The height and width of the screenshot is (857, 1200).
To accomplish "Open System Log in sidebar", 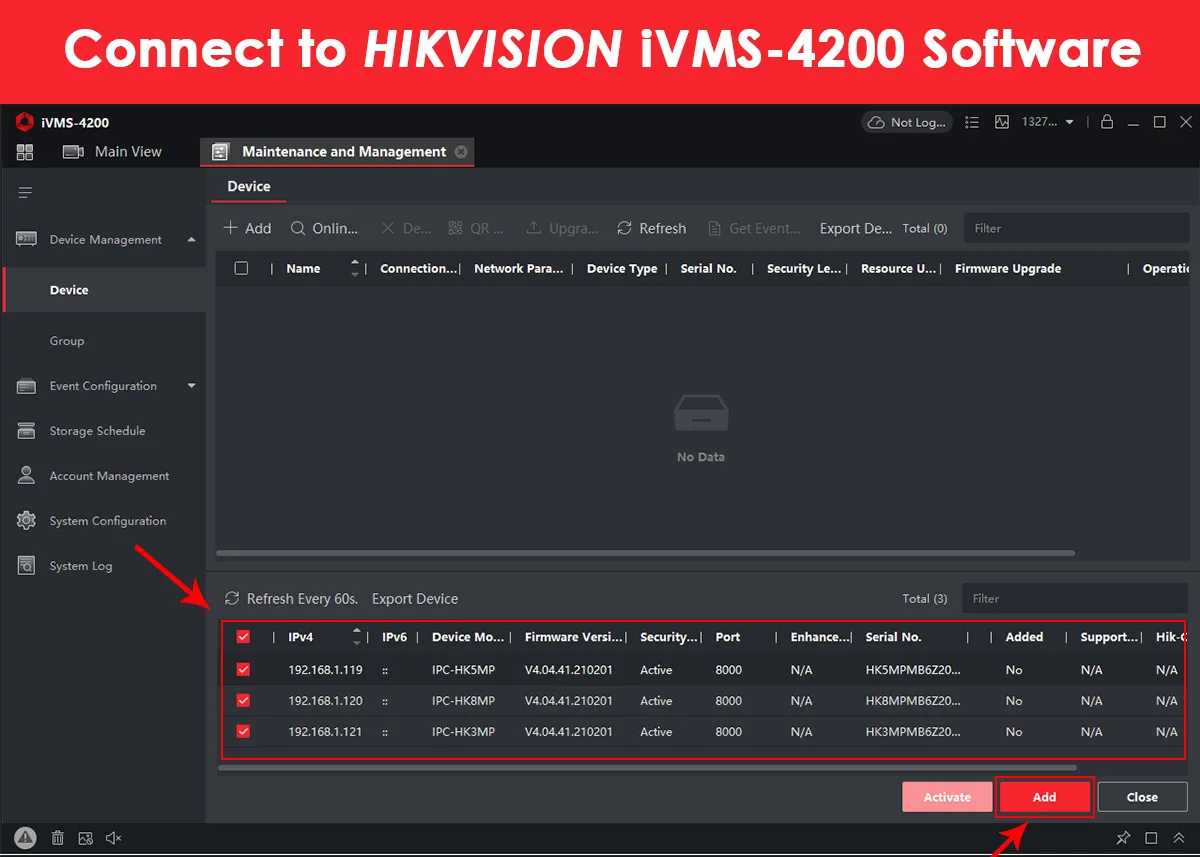I will pos(81,566).
